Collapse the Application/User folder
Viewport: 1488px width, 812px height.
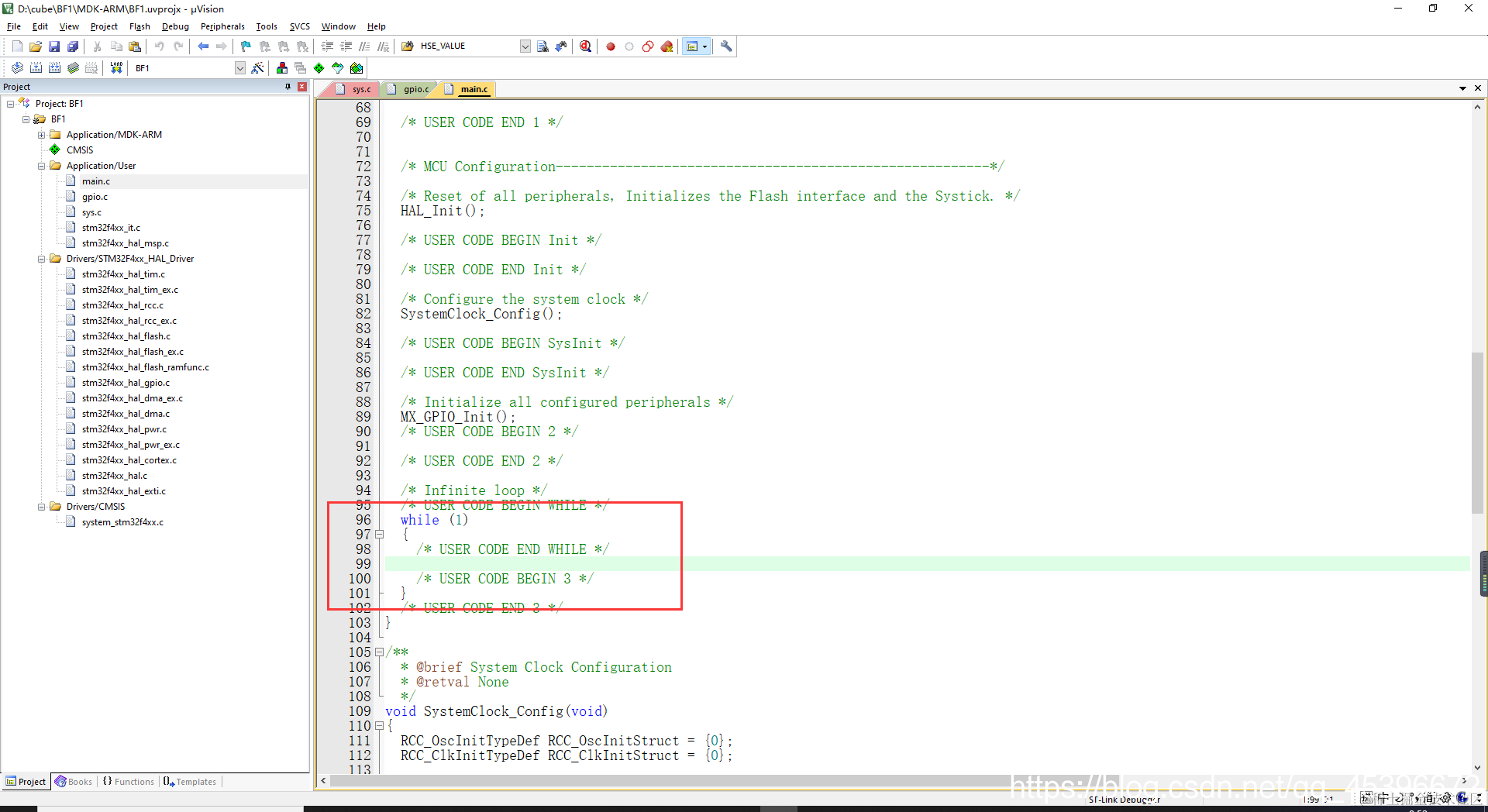tap(41, 166)
